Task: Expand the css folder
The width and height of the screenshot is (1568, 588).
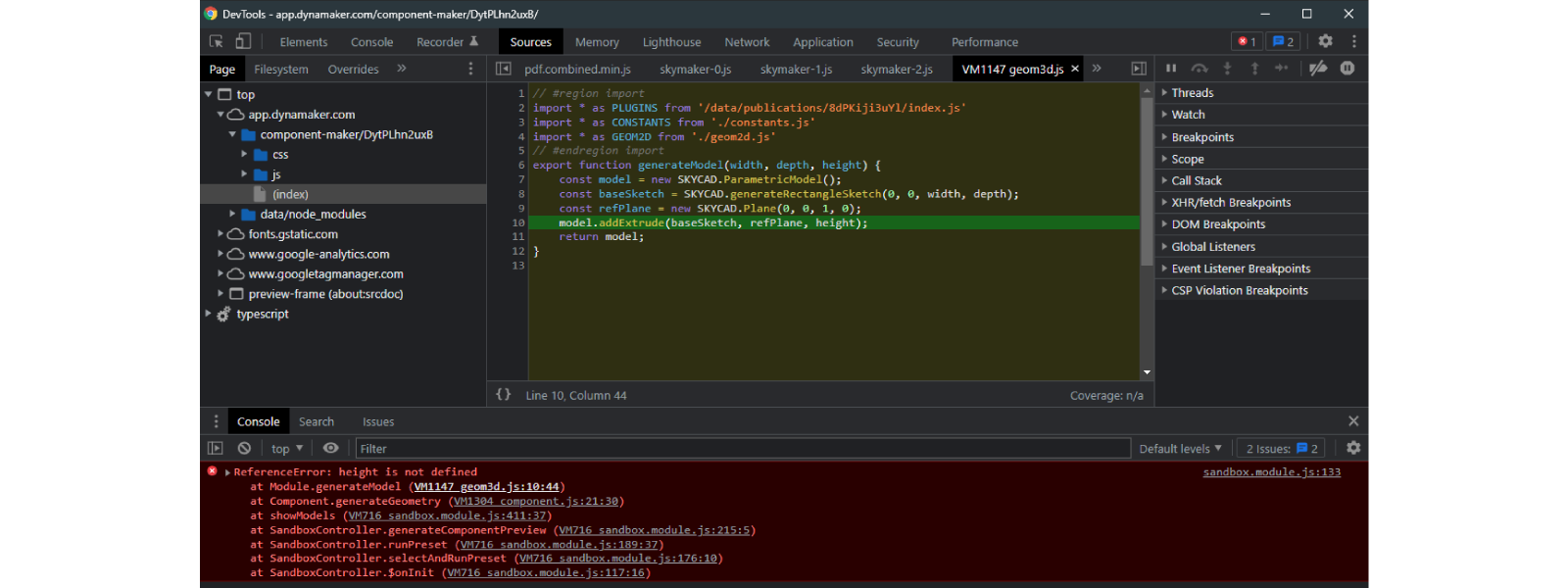Action: point(244,155)
